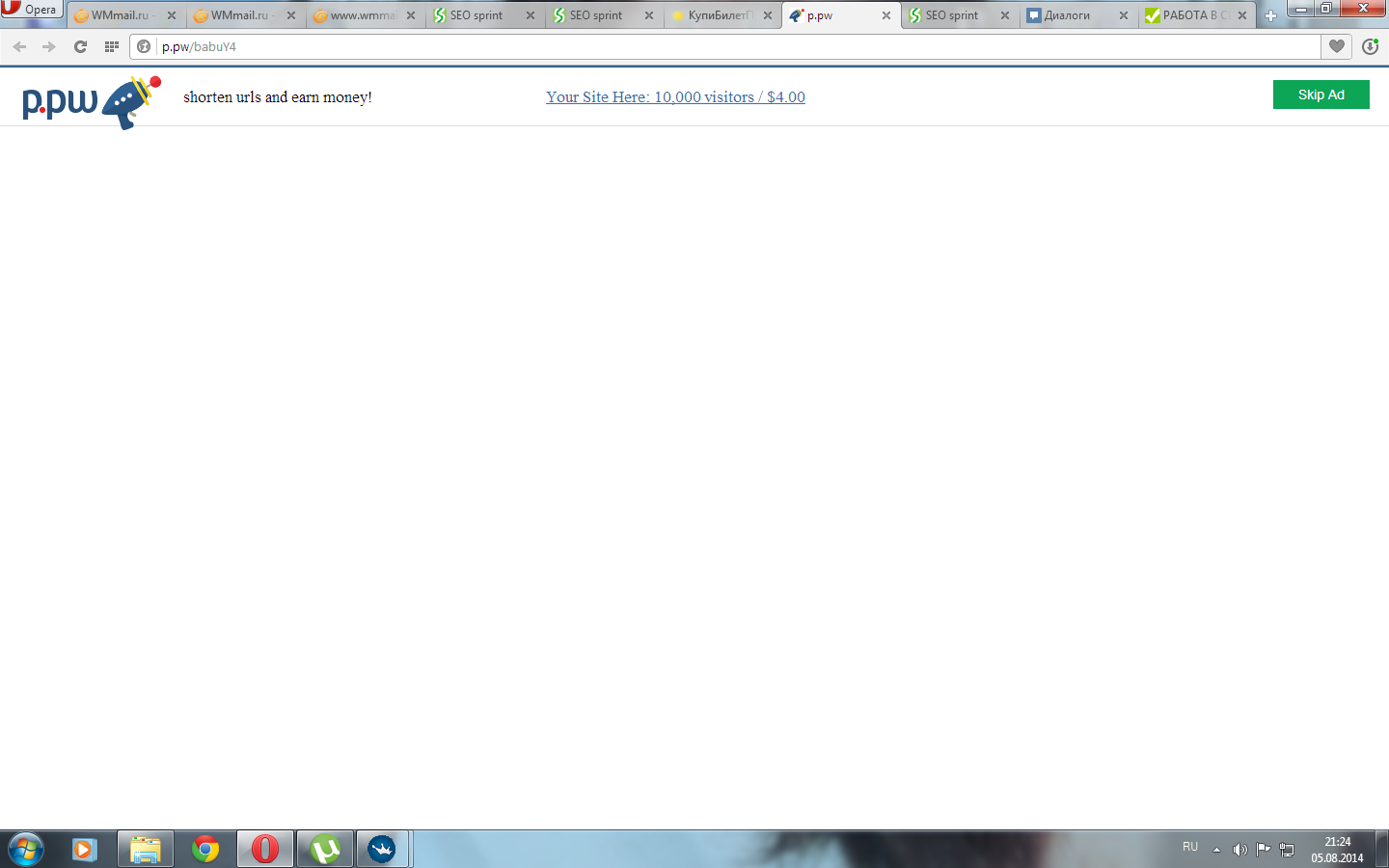Open the clock showing 21:24
Viewport: 1389px width, 868px height.
click(1337, 850)
